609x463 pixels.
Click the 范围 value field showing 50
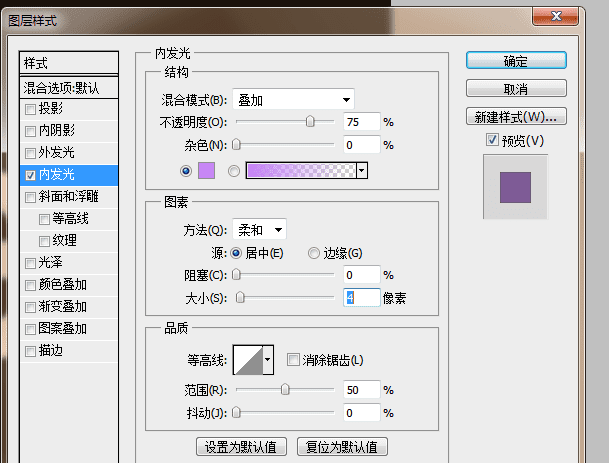(362, 390)
